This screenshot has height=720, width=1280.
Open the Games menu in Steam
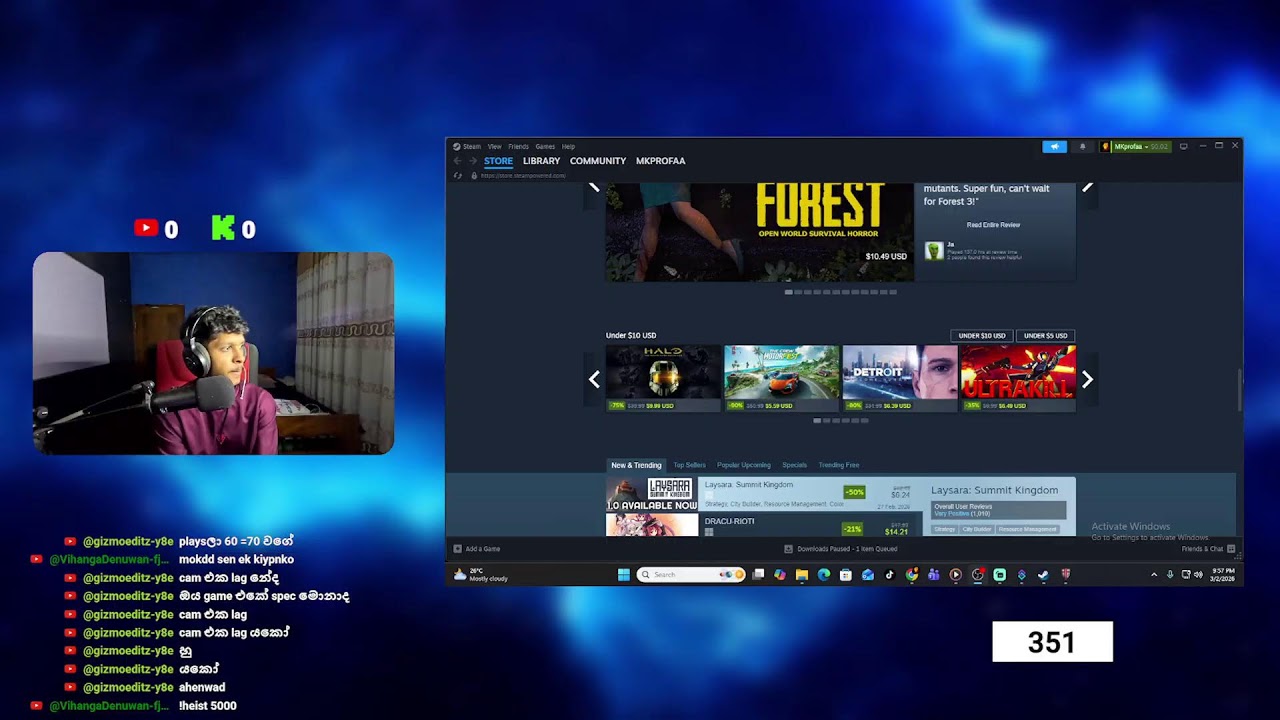[x=545, y=146]
